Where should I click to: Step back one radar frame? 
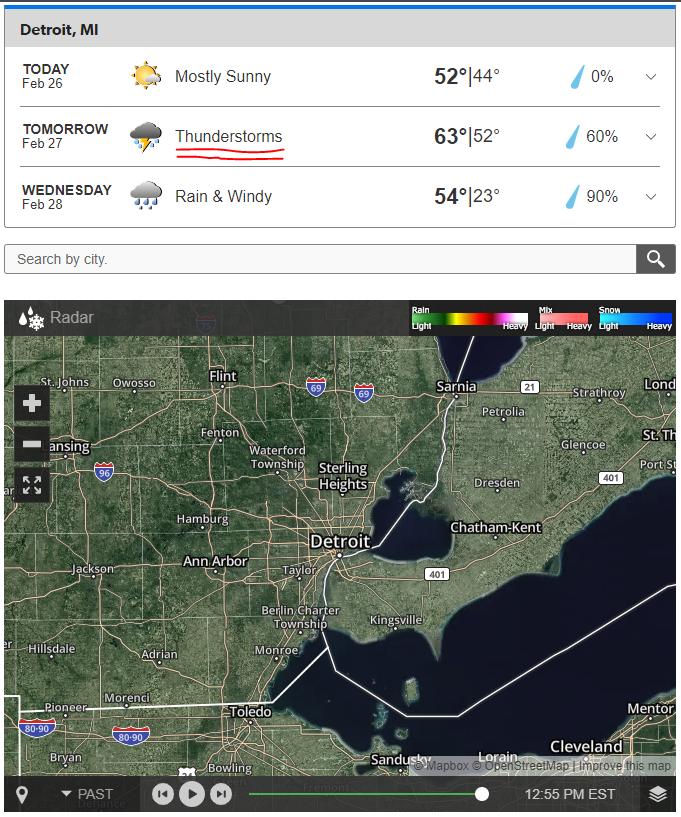[163, 794]
